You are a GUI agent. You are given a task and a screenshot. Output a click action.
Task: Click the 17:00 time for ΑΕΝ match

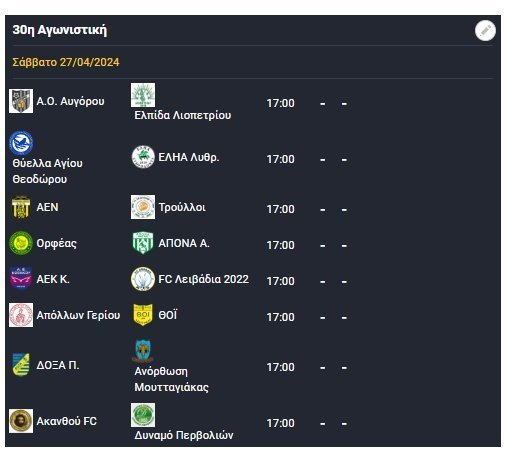pos(280,209)
